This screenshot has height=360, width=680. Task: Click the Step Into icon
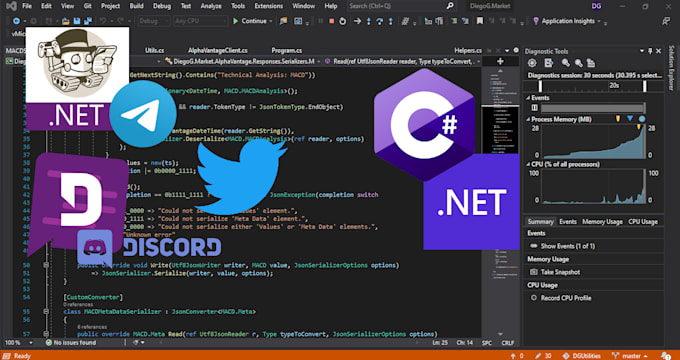coord(369,21)
